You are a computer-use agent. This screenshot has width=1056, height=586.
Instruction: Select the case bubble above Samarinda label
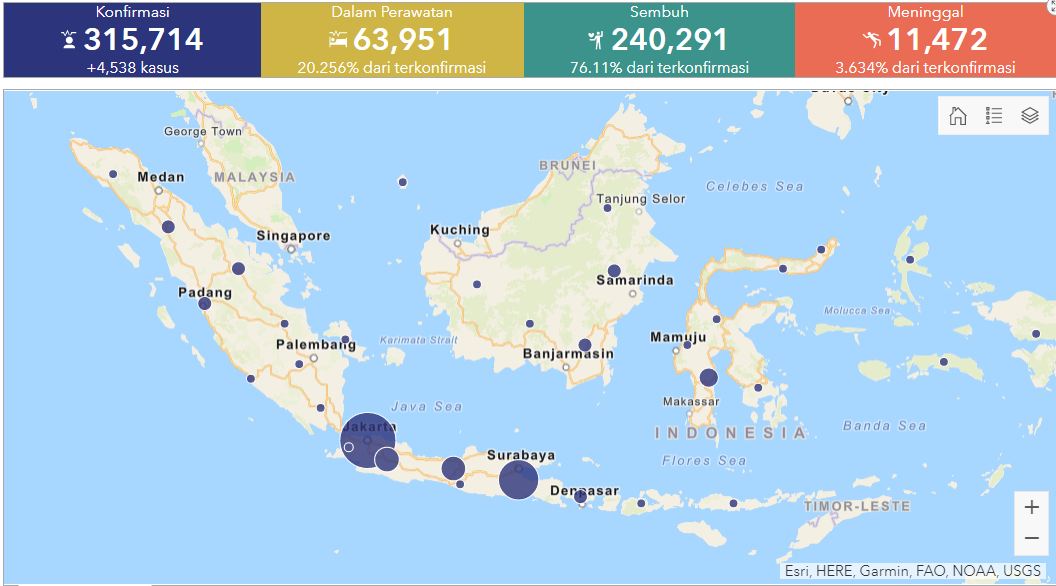click(x=614, y=271)
